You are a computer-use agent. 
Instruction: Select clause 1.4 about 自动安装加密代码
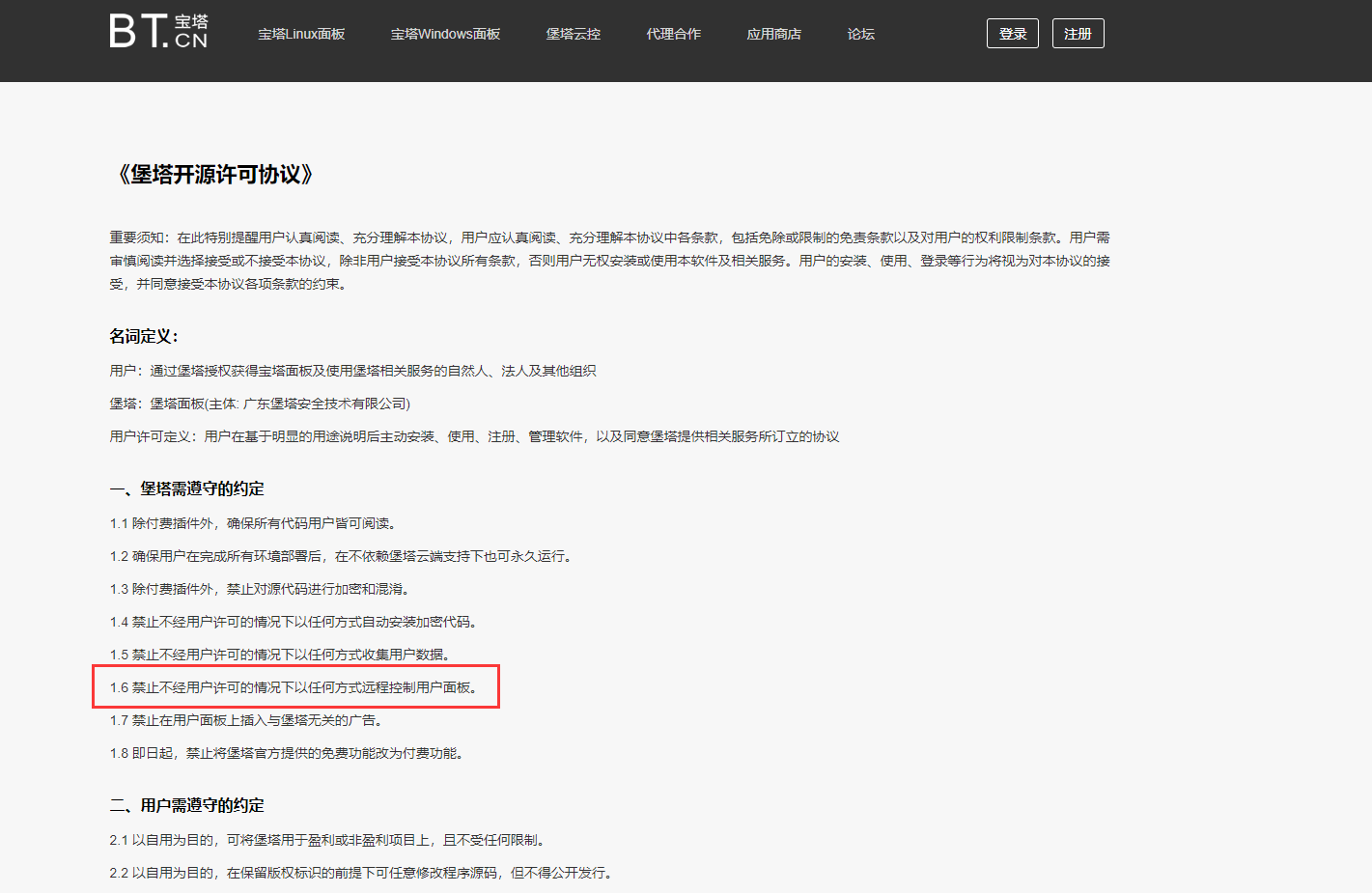[x=294, y=622]
